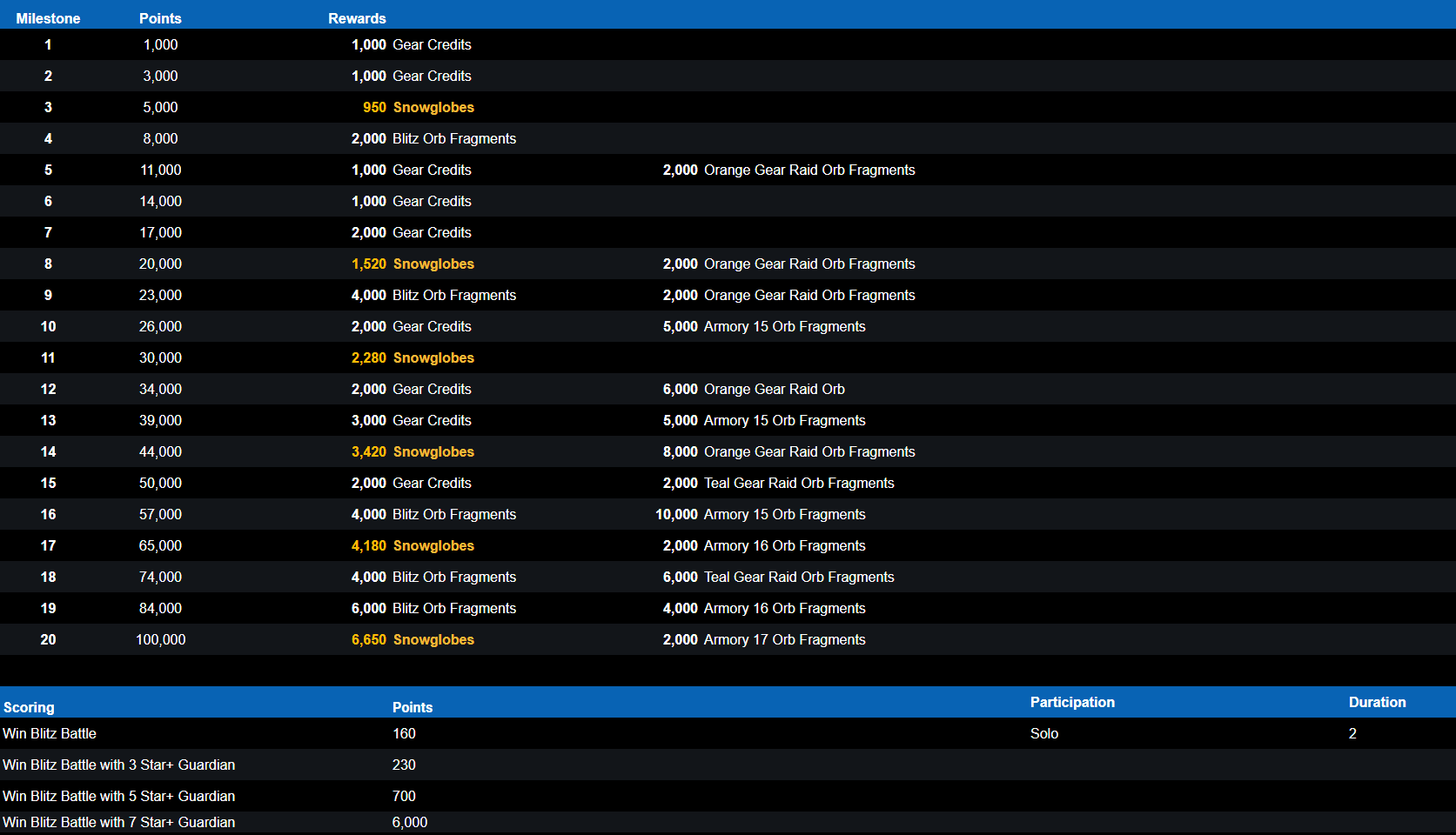Select 6,000 Teal Gear Raid Orb Fragments
Image resolution: width=1456 pixels, height=835 pixels.
click(x=778, y=577)
